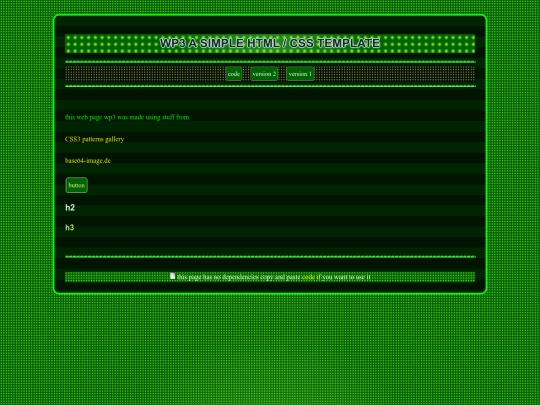This screenshot has width=540, height=405.
Task: Follow the 'CSS3 patterns gallery' link
Action: click(94, 139)
